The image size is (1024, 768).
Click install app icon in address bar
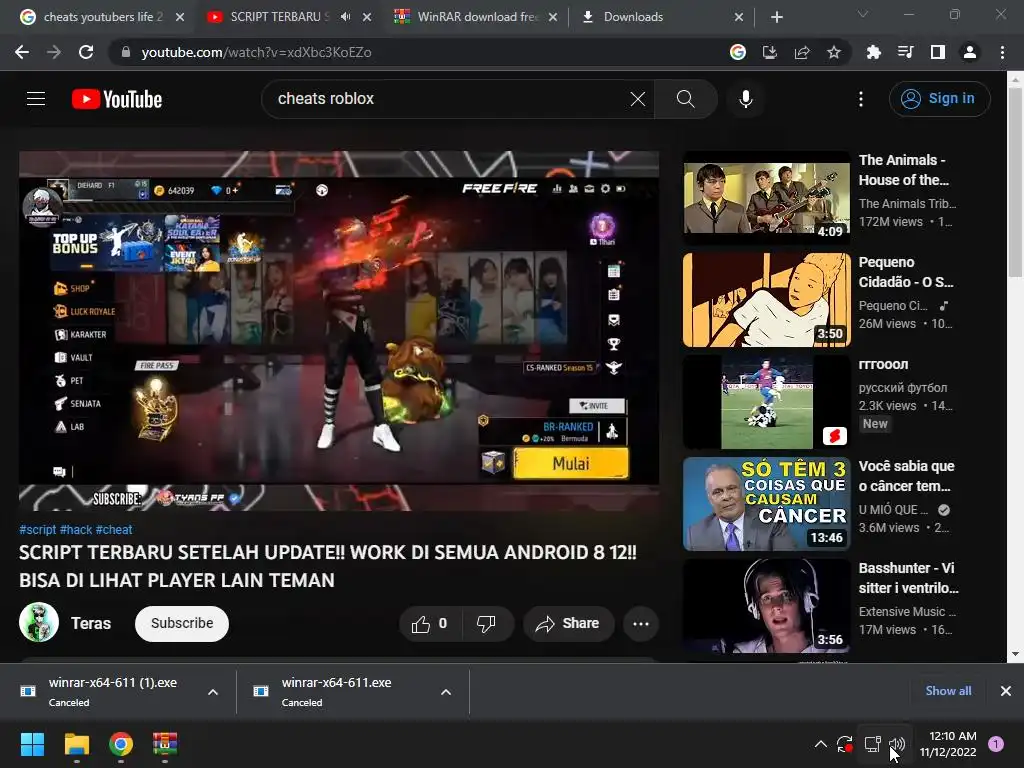point(770,52)
